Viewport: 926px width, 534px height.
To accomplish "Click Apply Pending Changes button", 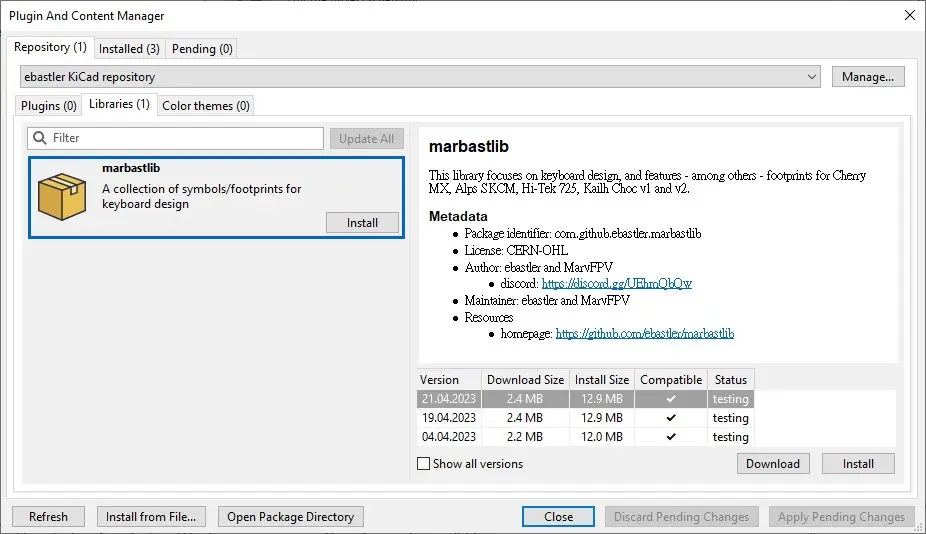I will (x=841, y=517).
